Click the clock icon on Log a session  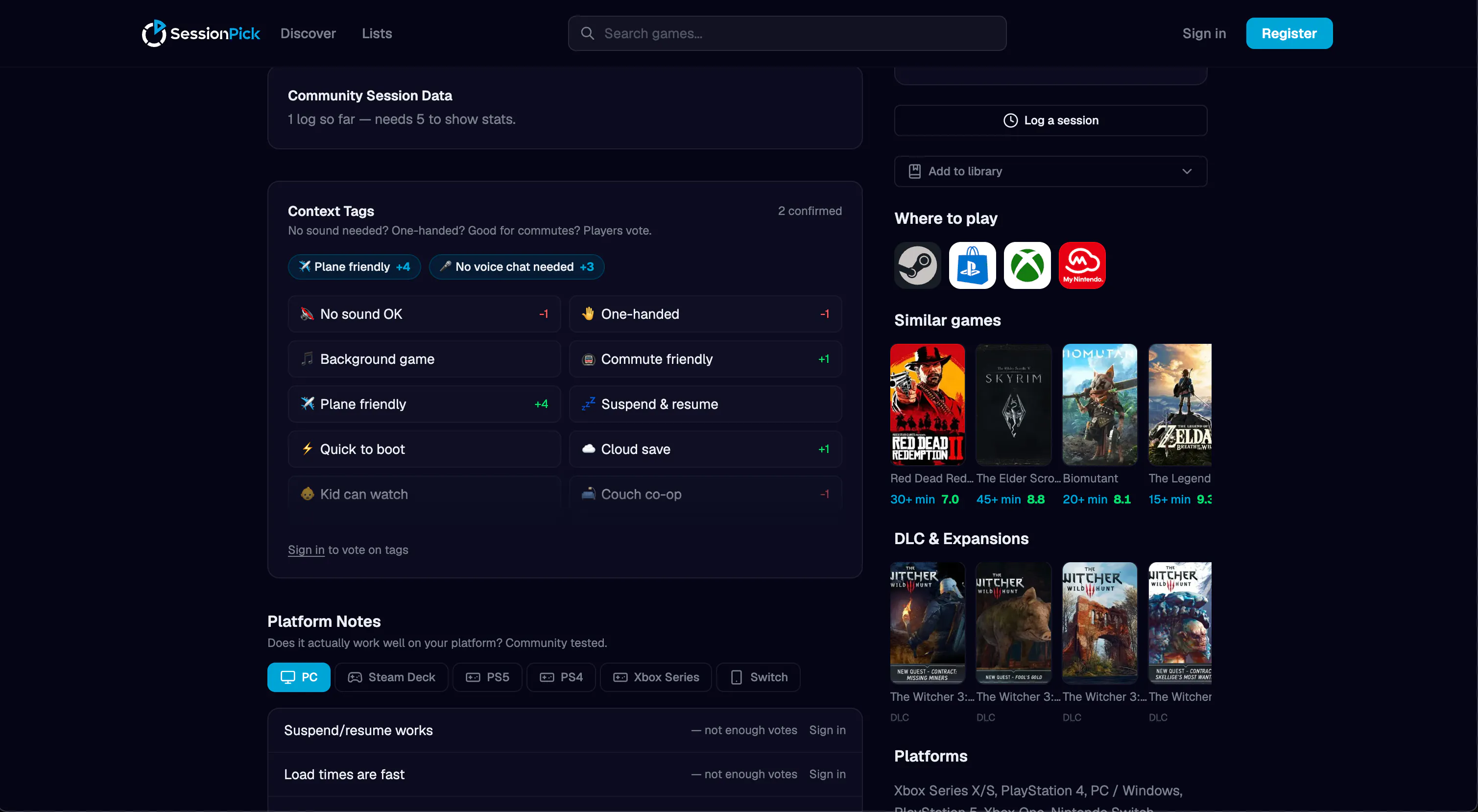click(x=1010, y=120)
